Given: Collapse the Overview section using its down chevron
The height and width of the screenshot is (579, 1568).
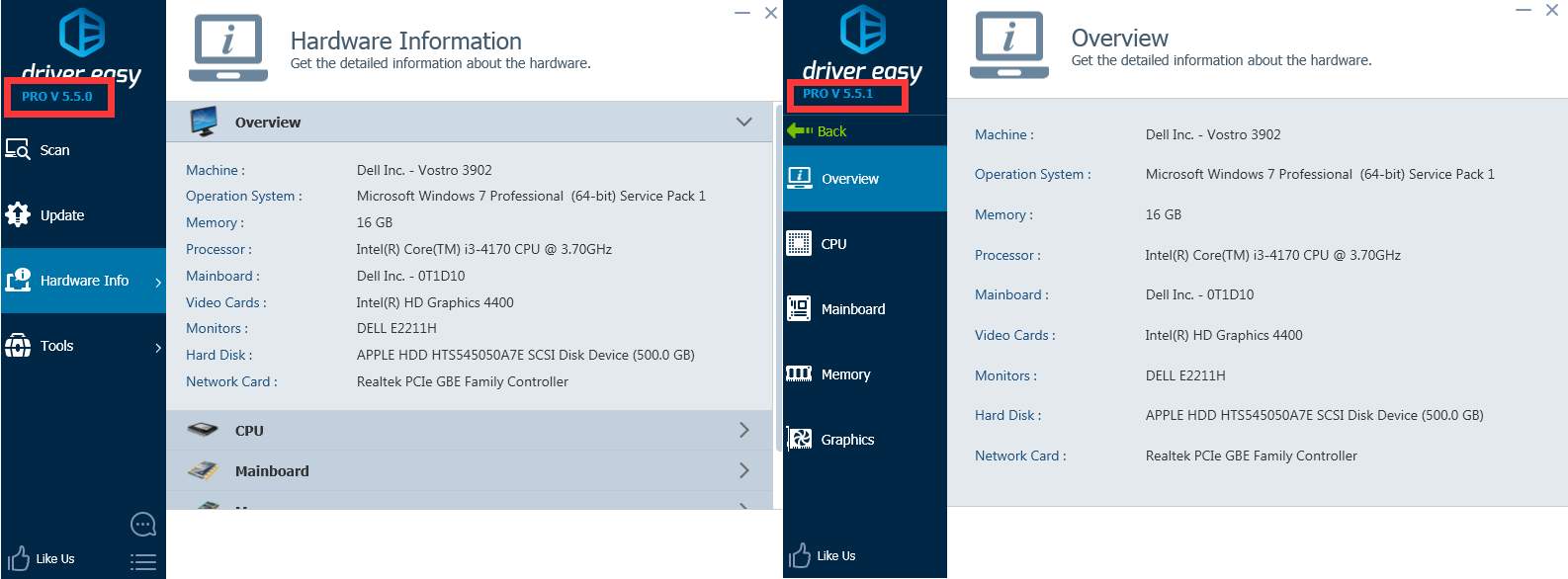Looking at the screenshot, I should pyautogui.click(x=743, y=122).
